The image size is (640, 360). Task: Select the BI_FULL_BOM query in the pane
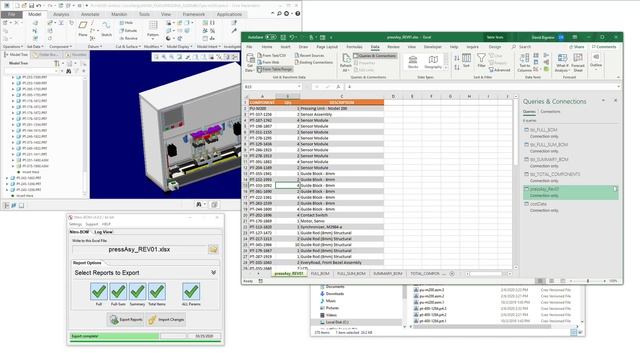570,133
